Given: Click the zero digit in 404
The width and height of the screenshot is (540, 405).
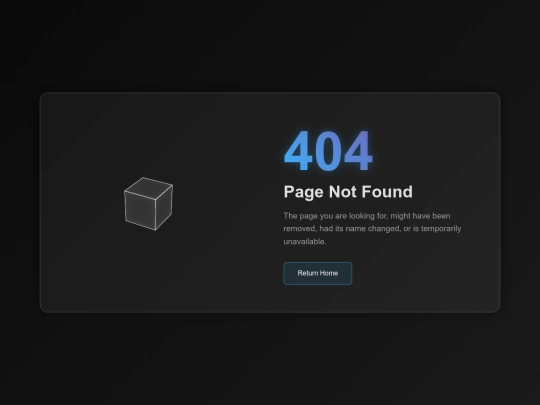Looking at the screenshot, I should click(328, 150).
